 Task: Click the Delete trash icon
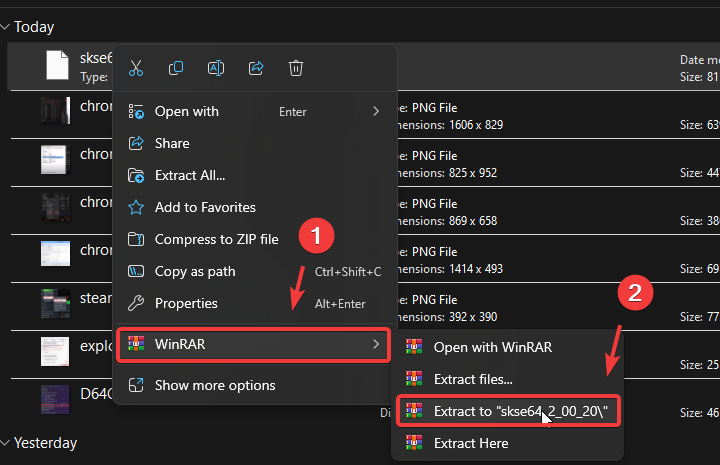(x=296, y=68)
